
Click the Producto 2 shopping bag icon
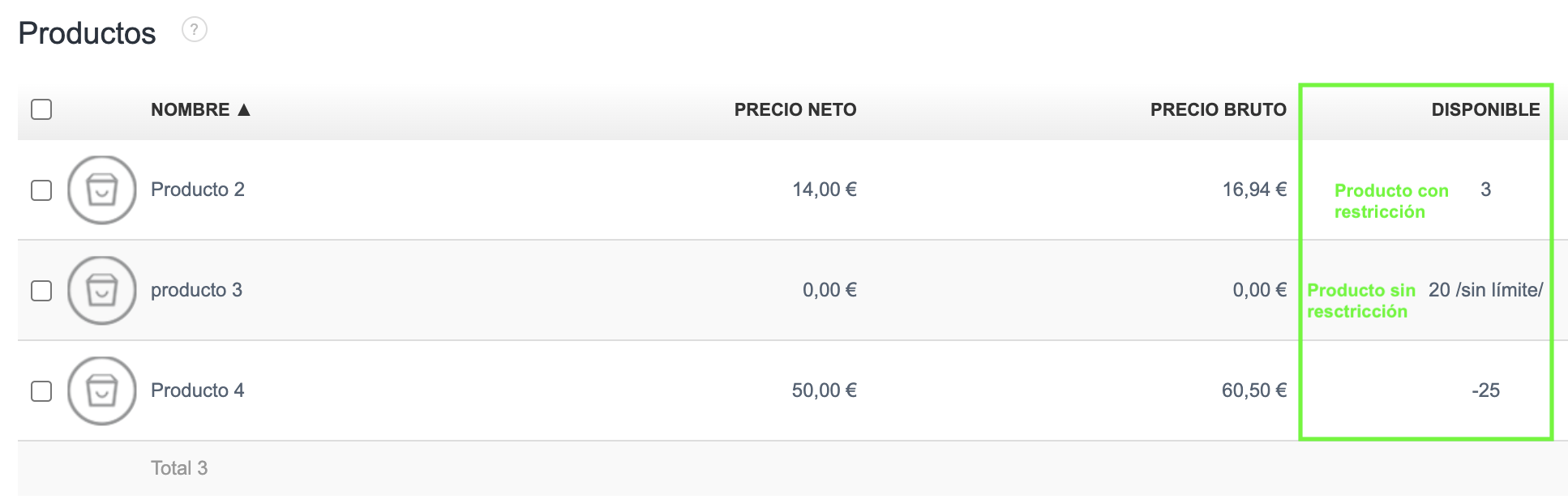coord(101,190)
